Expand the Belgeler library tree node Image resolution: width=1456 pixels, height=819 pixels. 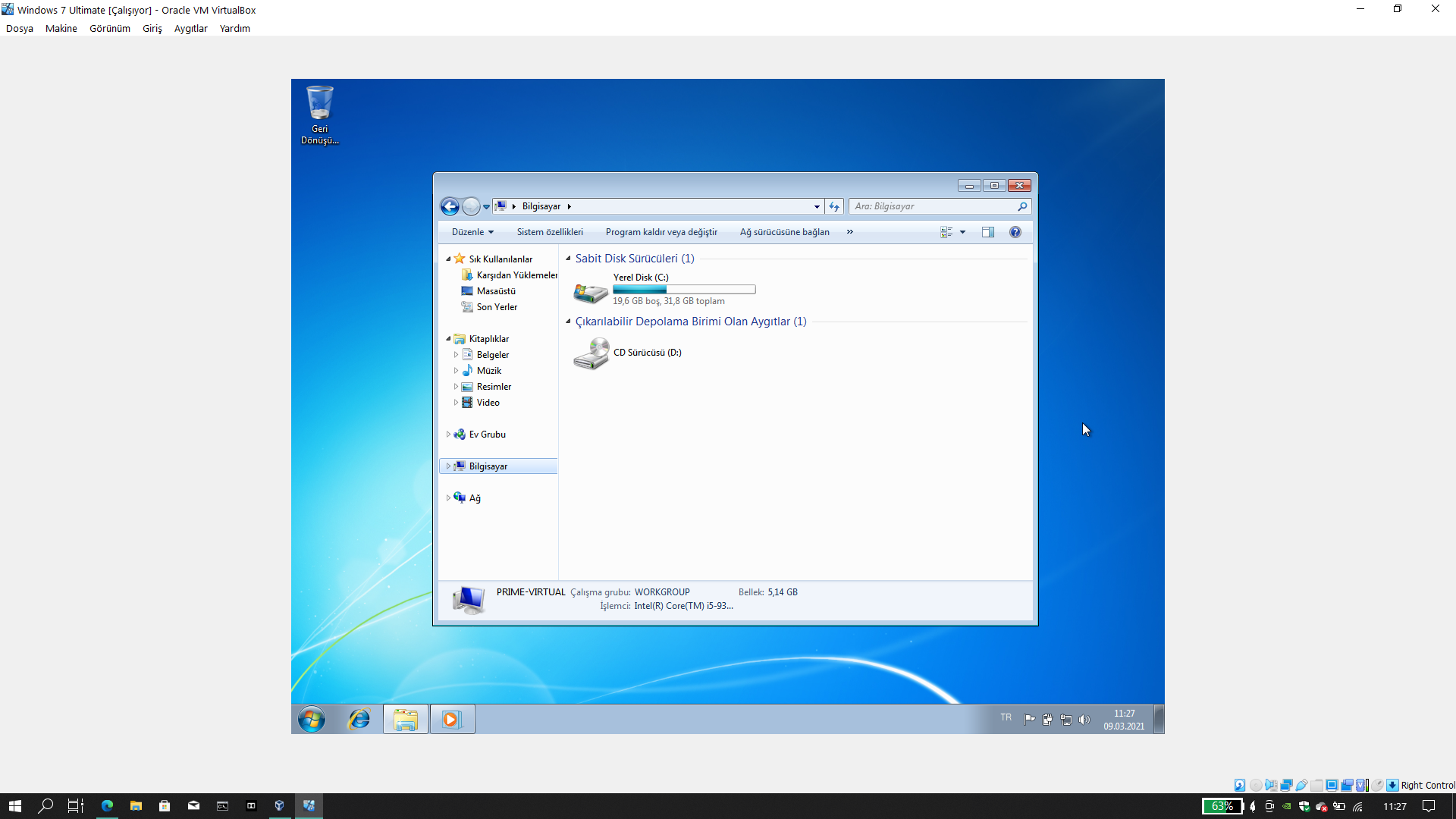[456, 355]
